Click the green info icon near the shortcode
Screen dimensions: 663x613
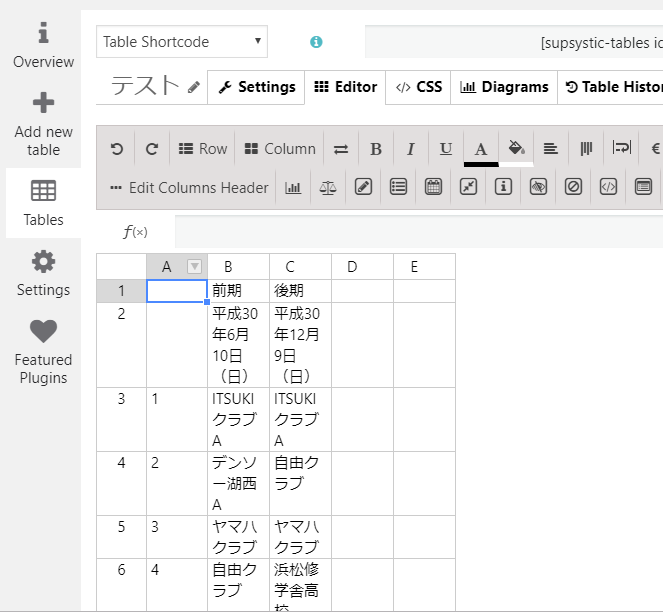tap(316, 42)
